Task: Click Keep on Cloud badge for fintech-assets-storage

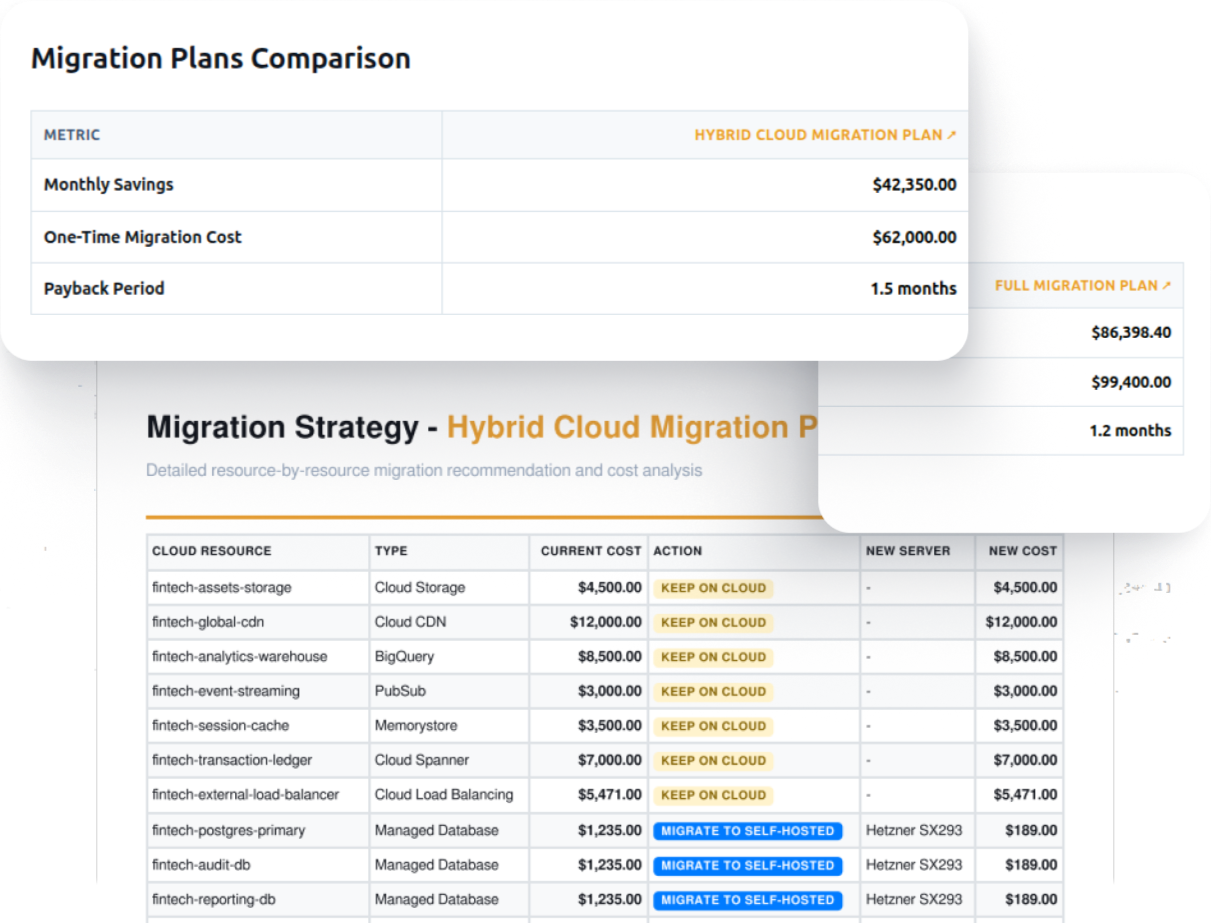Action: (713, 588)
